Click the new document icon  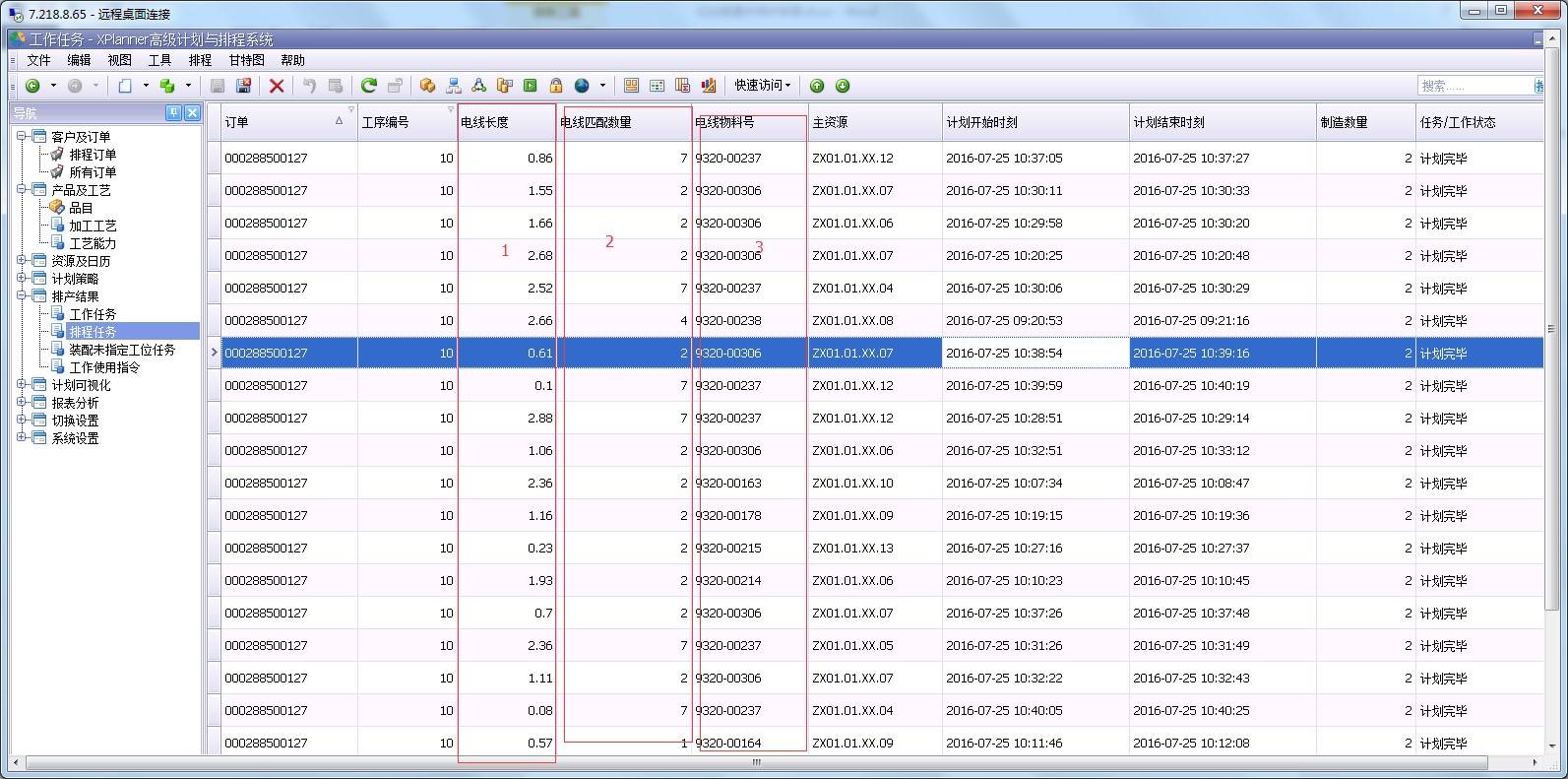pyautogui.click(x=125, y=86)
